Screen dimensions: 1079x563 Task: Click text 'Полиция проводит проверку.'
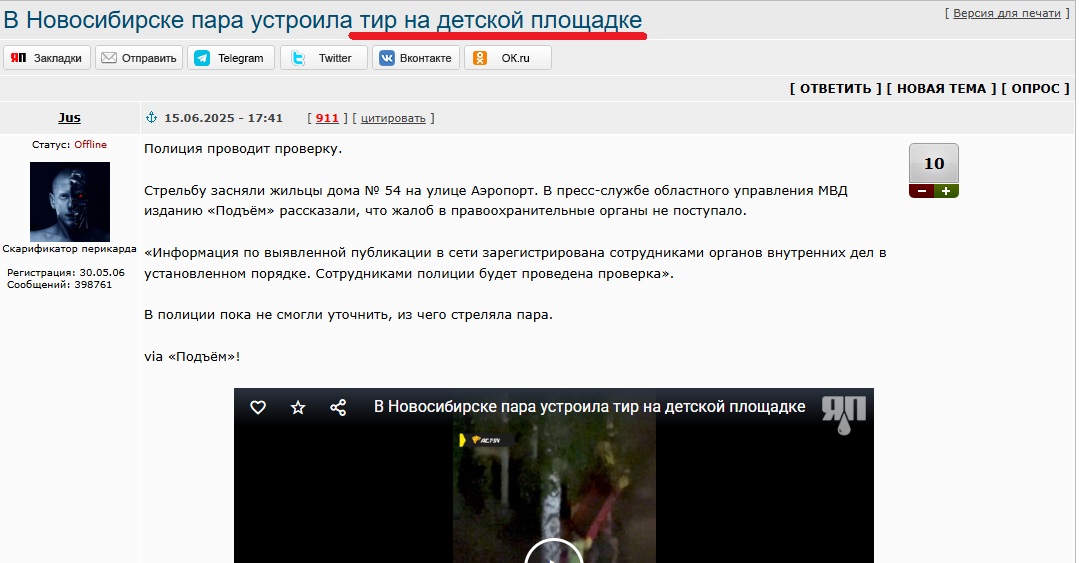243,149
